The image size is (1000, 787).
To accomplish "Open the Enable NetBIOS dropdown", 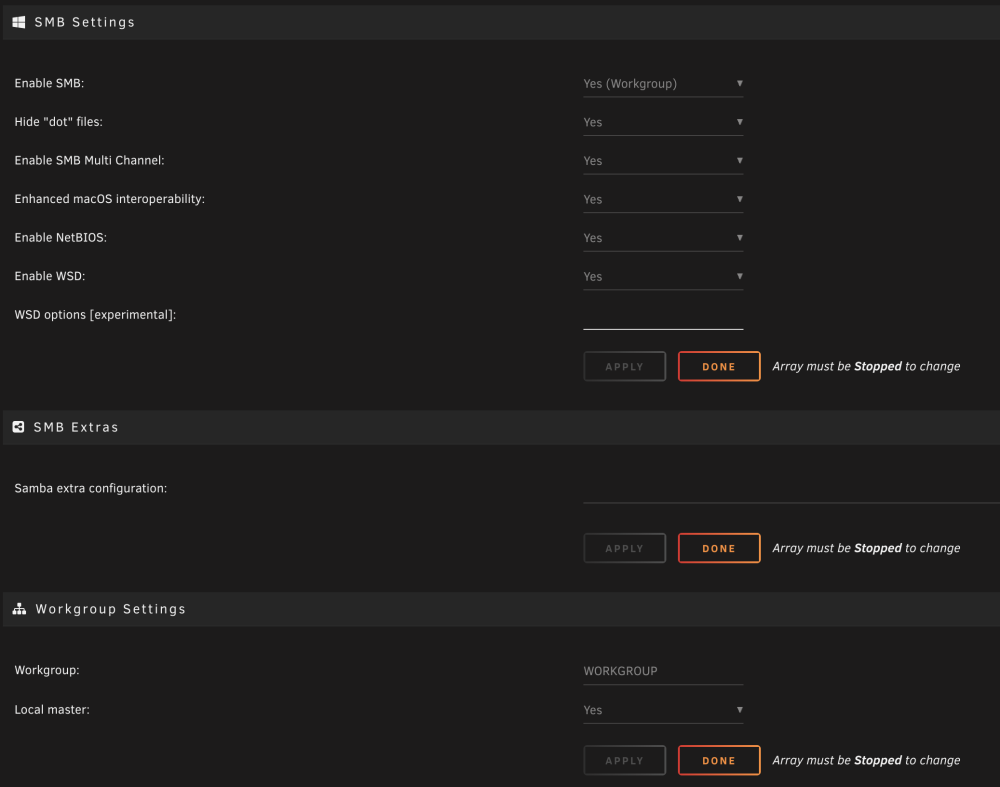I will pos(663,238).
